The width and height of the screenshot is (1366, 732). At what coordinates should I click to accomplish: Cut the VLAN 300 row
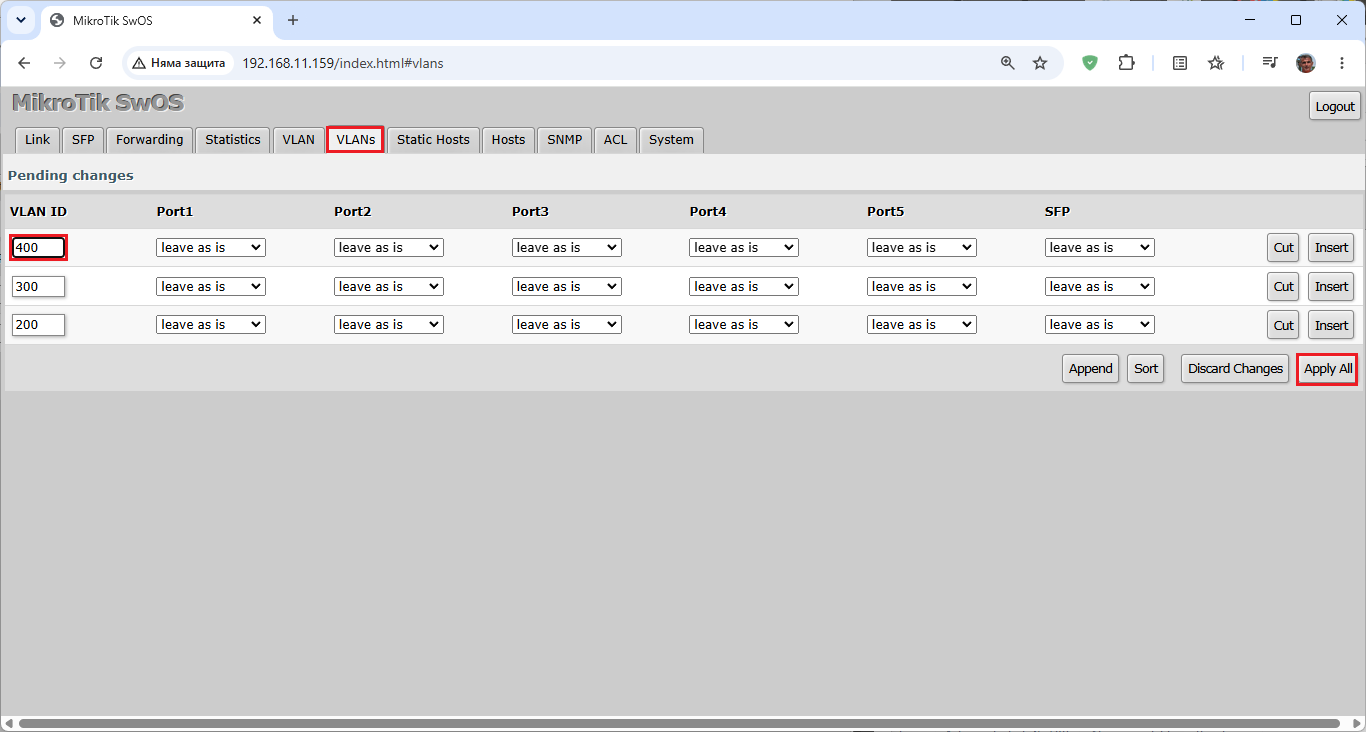pos(1284,287)
